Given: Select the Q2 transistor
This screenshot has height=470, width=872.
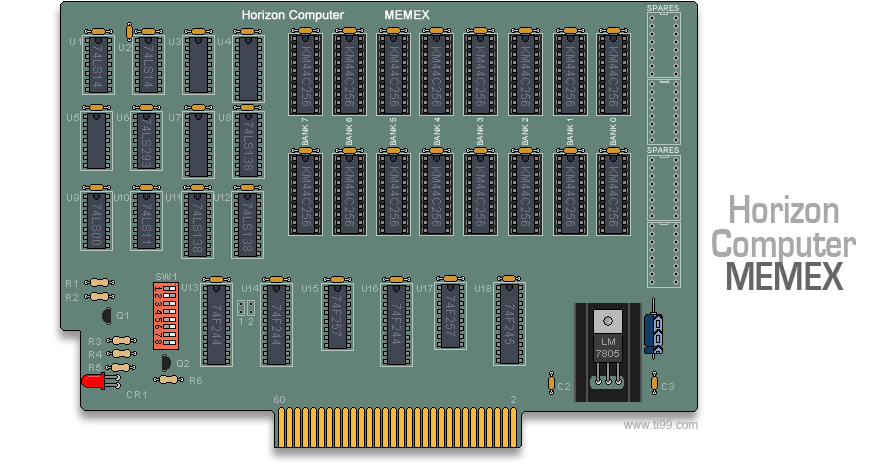Looking at the screenshot, I should 166,363.
